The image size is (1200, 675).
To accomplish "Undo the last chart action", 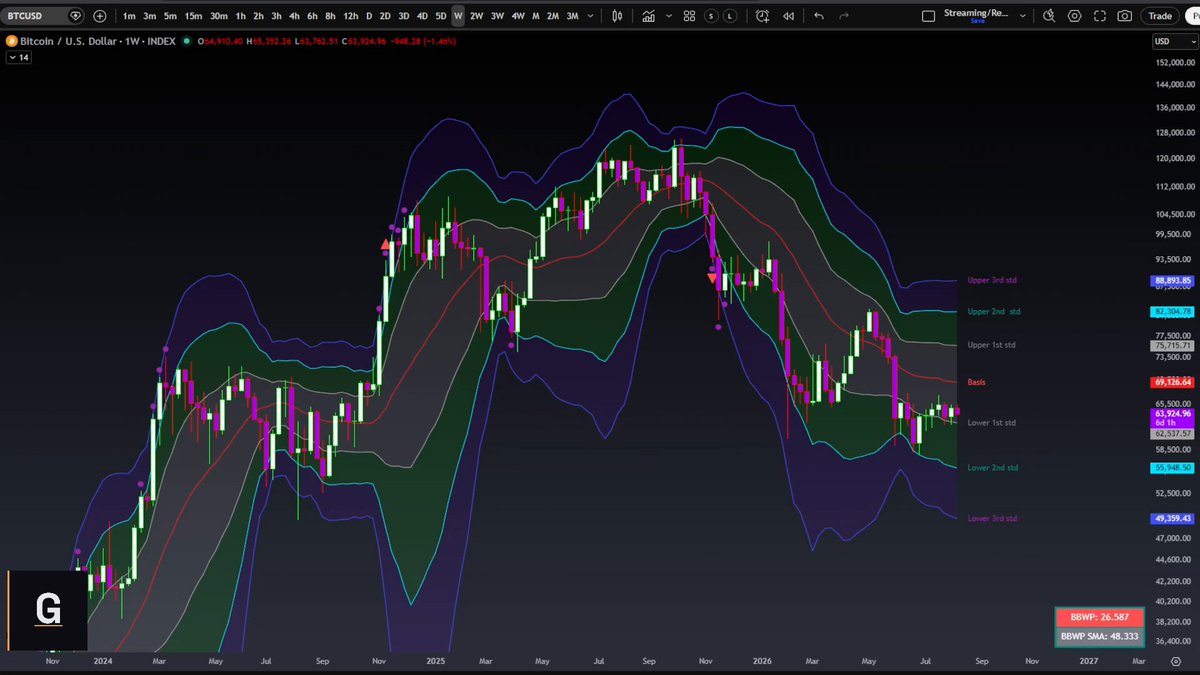I will pos(819,16).
